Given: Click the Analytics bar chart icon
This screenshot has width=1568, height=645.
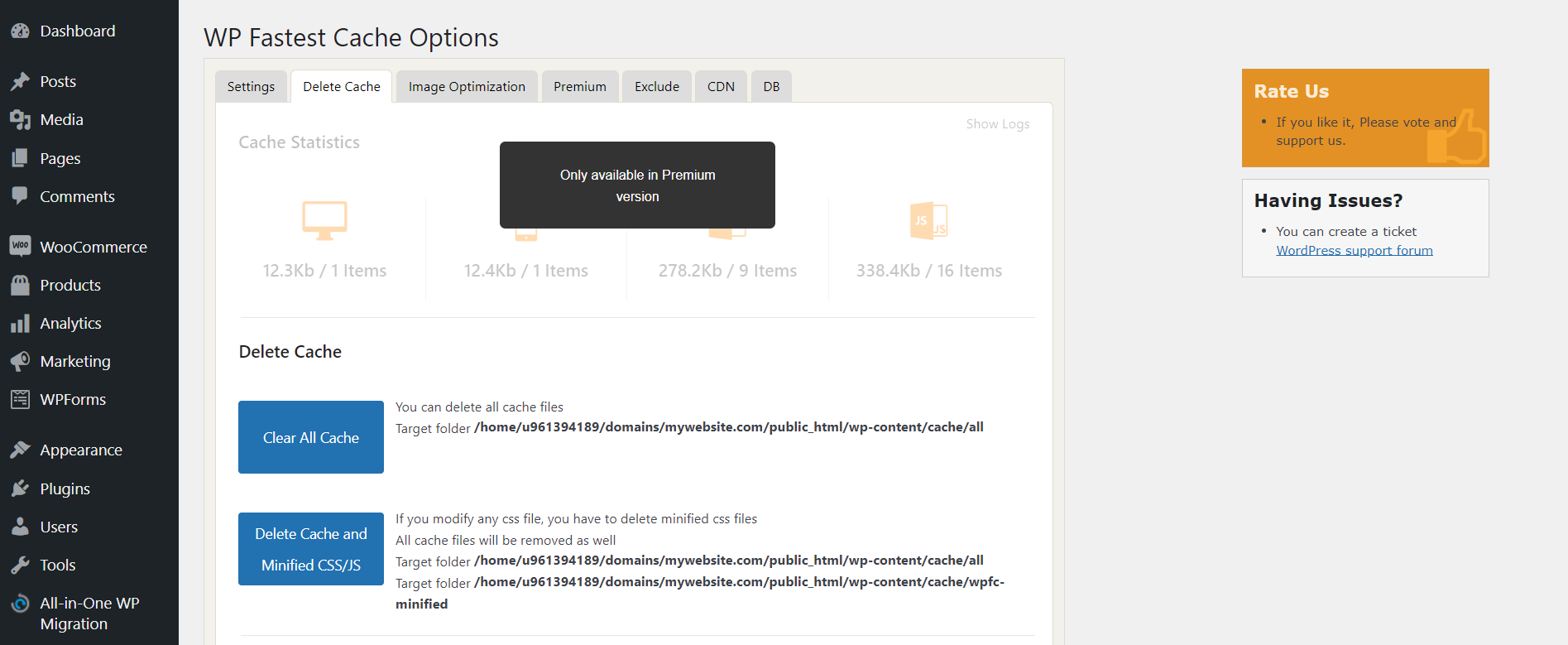Looking at the screenshot, I should pos(21,323).
